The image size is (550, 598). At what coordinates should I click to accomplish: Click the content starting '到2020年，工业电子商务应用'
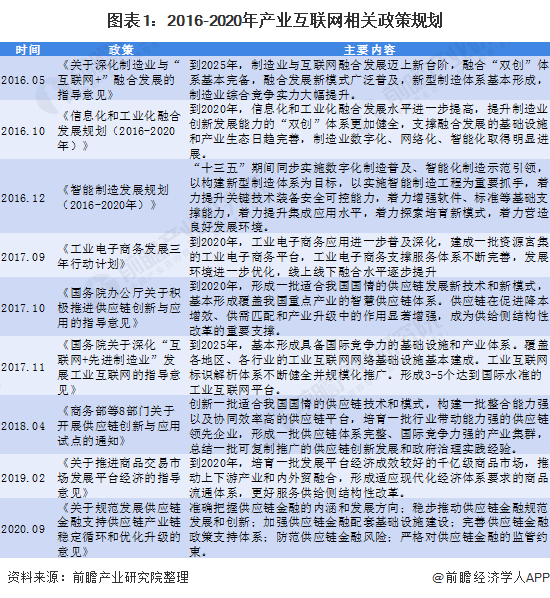coord(369,257)
